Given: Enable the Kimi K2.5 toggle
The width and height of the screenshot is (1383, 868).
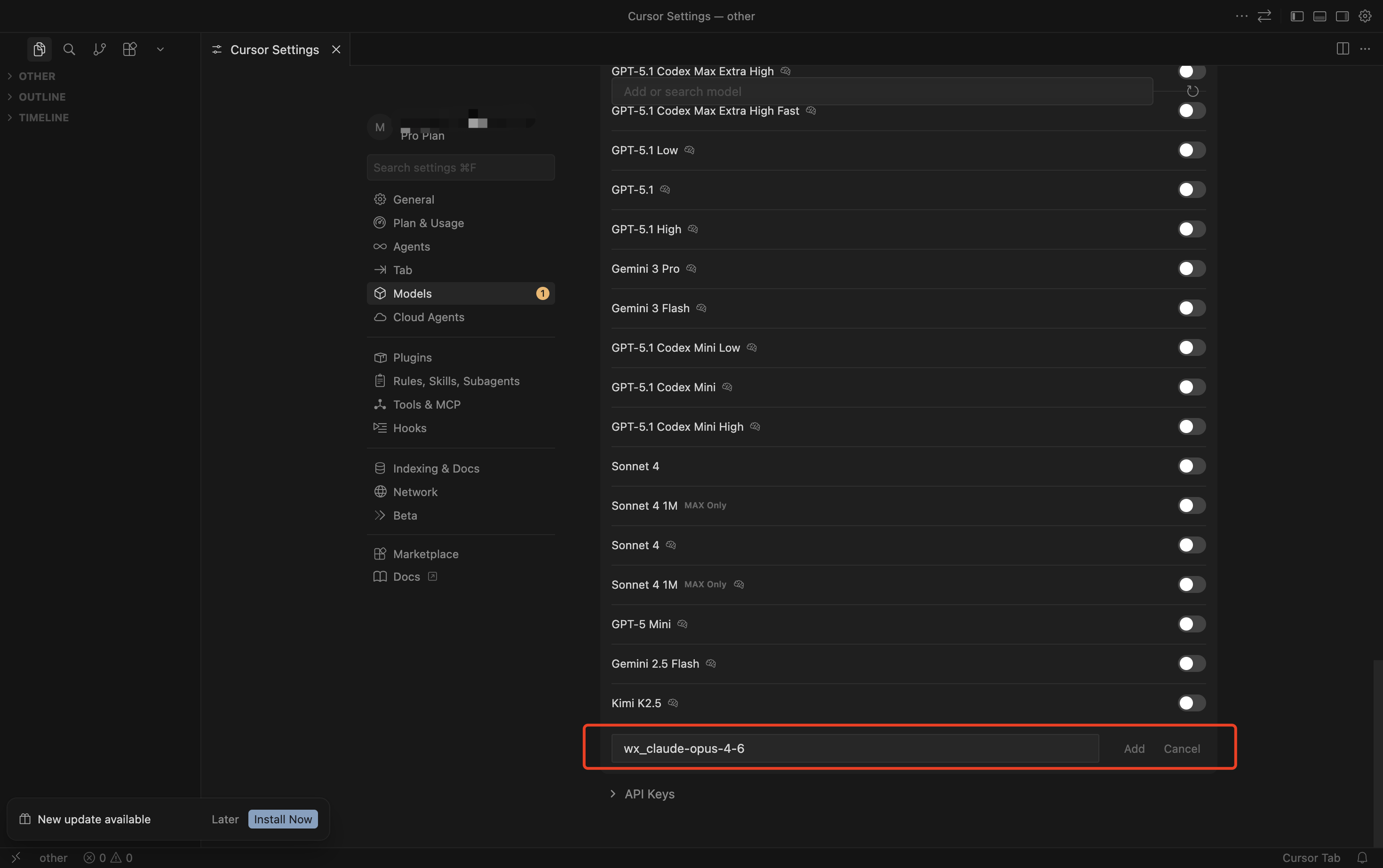Looking at the screenshot, I should (x=1191, y=703).
